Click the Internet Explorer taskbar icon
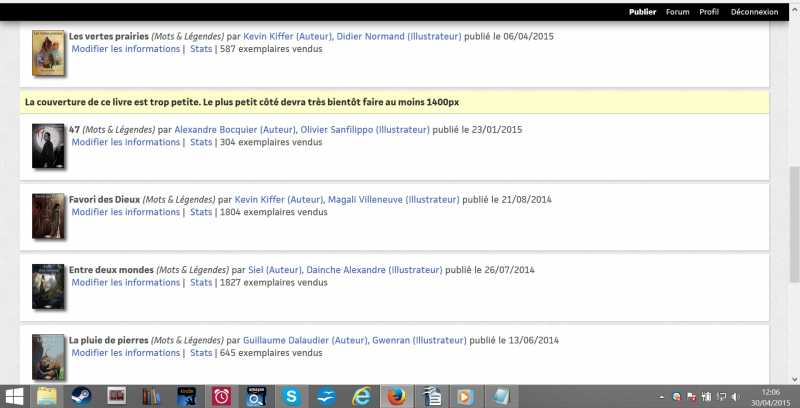 360,396
